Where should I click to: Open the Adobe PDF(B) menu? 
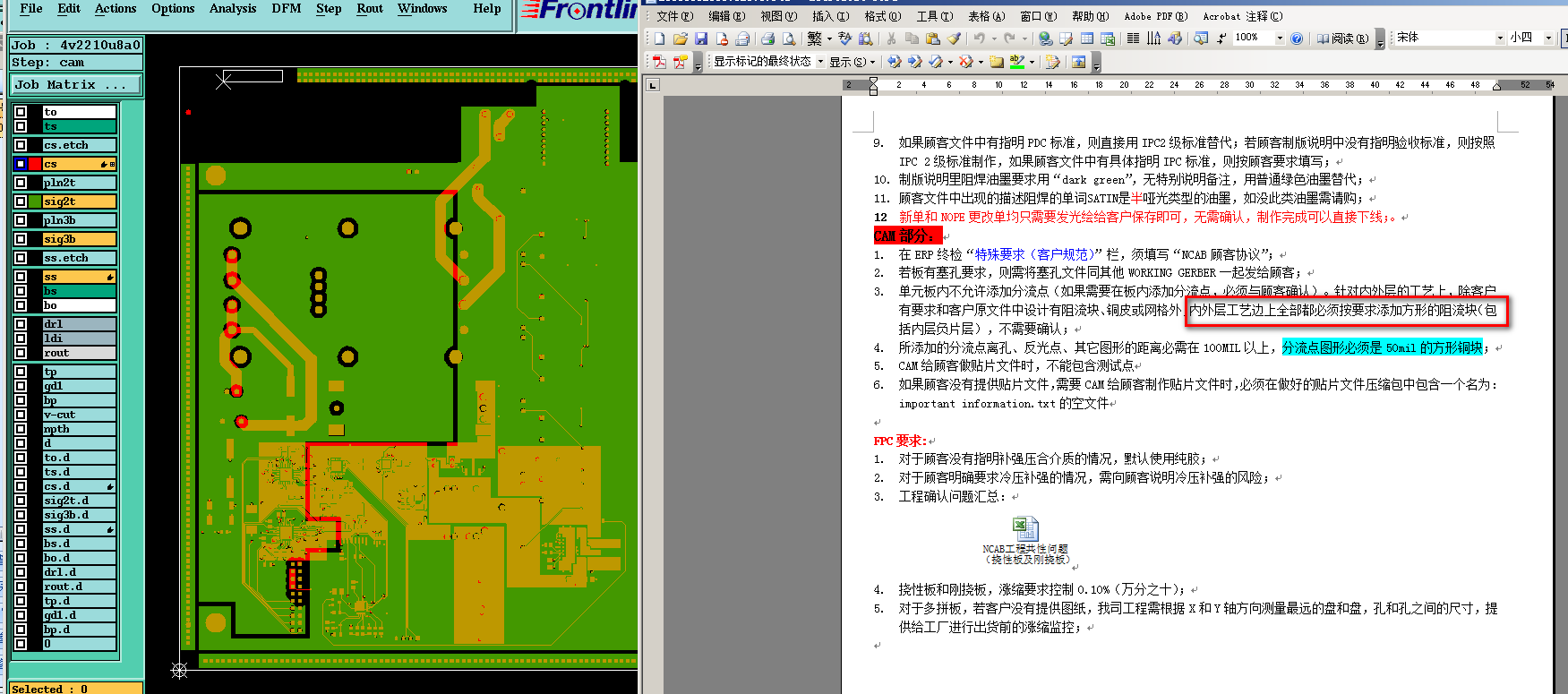(x=1155, y=16)
